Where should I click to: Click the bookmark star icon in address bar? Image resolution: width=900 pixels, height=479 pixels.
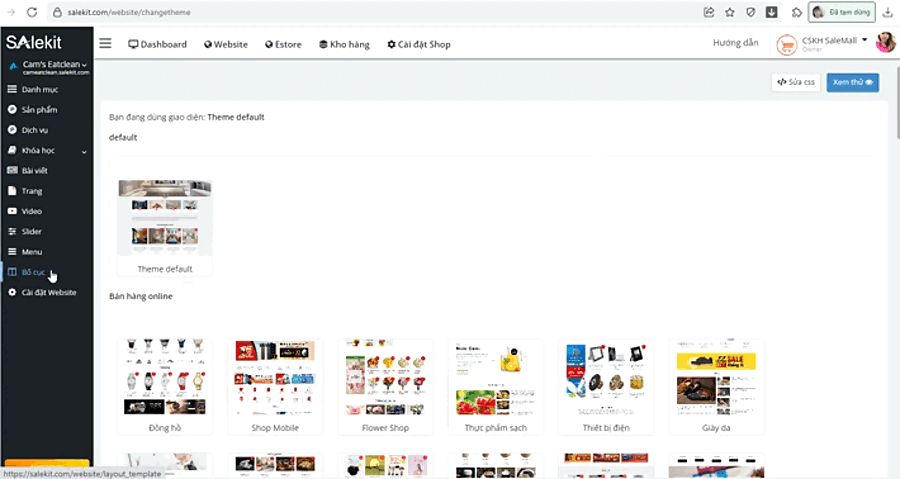(730, 12)
